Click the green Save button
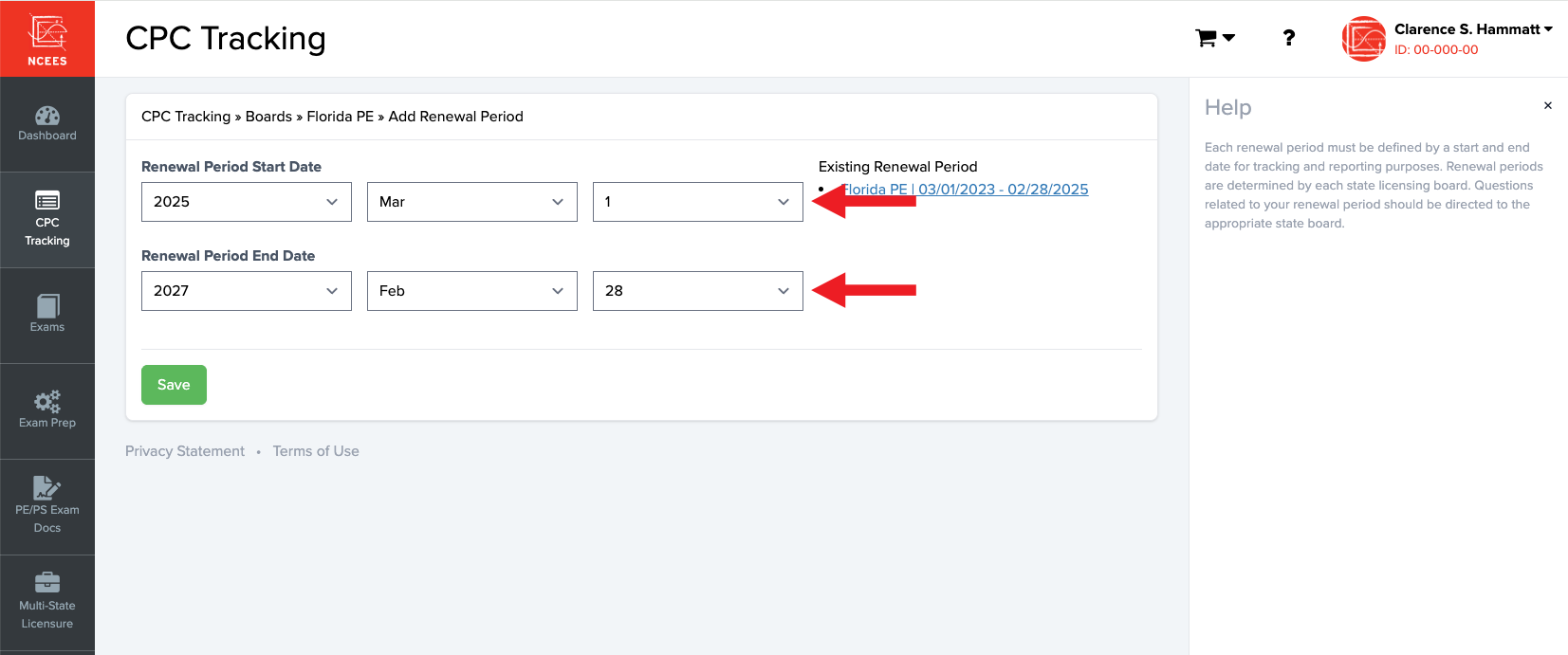The image size is (1568, 655). 174,385
